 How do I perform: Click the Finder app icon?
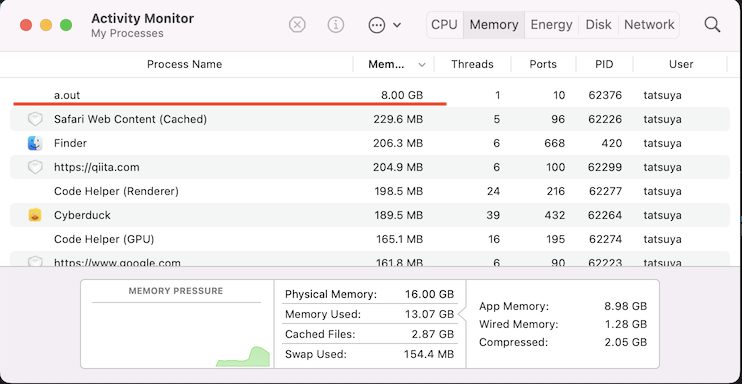[35, 143]
